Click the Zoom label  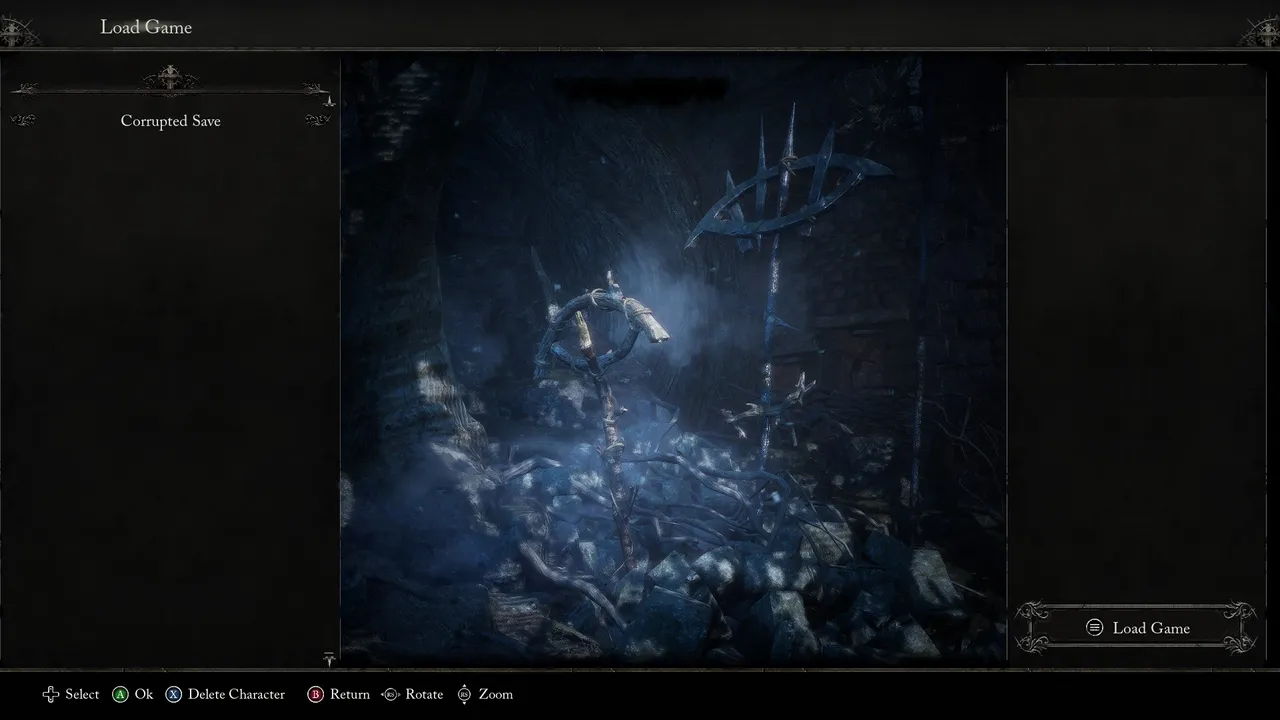point(496,694)
